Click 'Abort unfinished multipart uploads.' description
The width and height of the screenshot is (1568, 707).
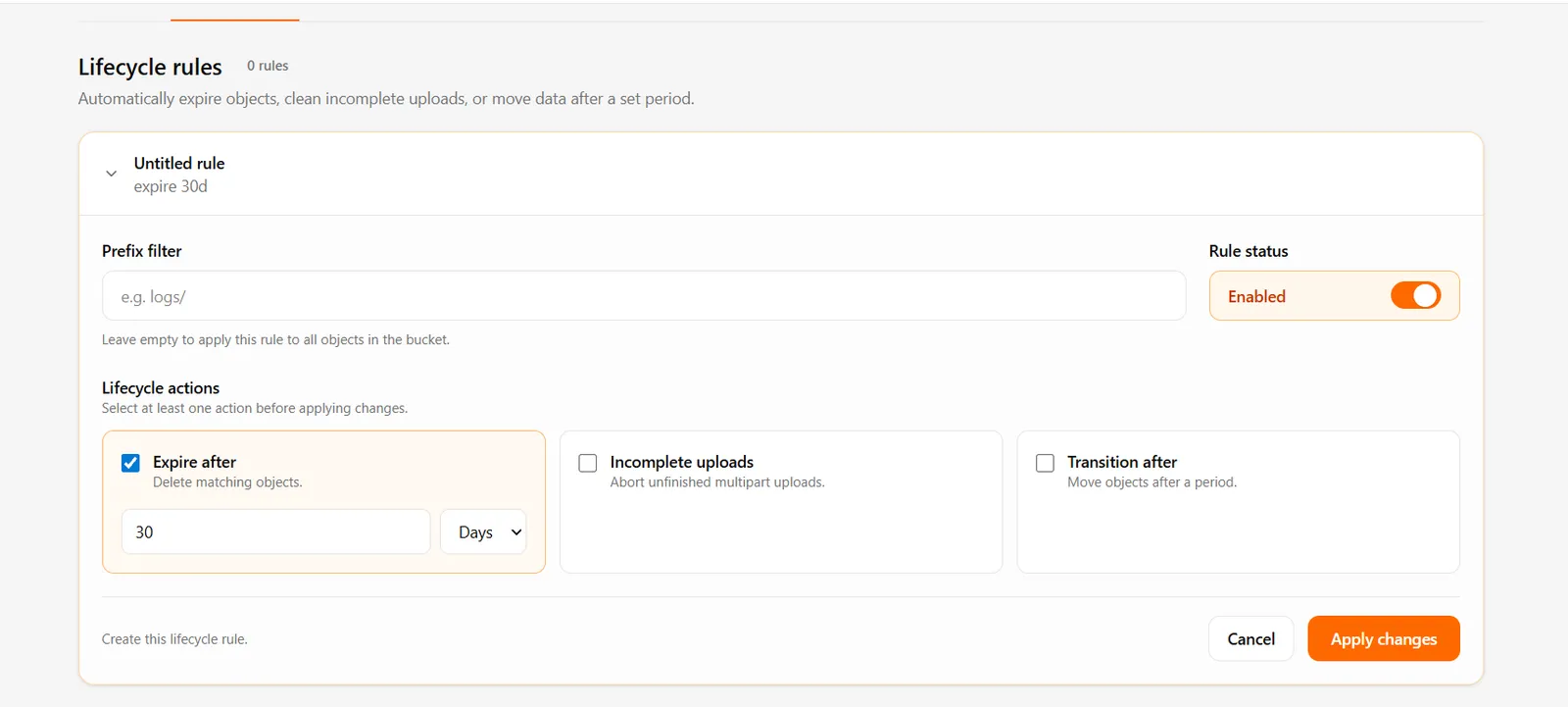tap(717, 482)
